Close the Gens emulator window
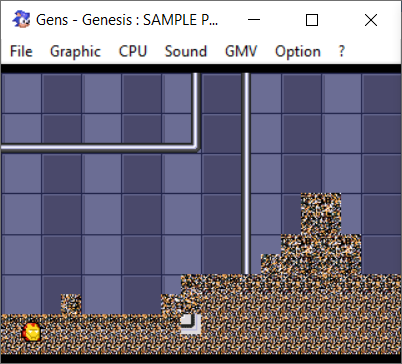 click(x=371, y=20)
